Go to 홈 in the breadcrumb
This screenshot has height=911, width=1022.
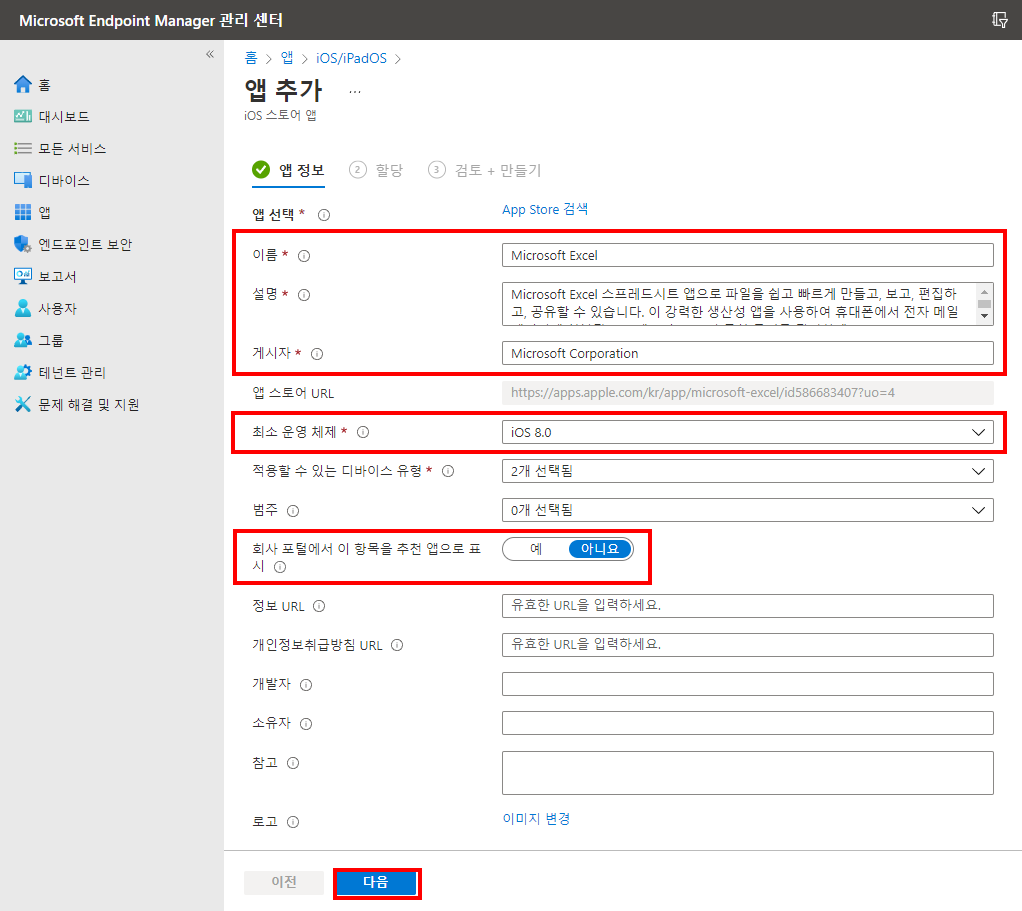[x=251, y=58]
